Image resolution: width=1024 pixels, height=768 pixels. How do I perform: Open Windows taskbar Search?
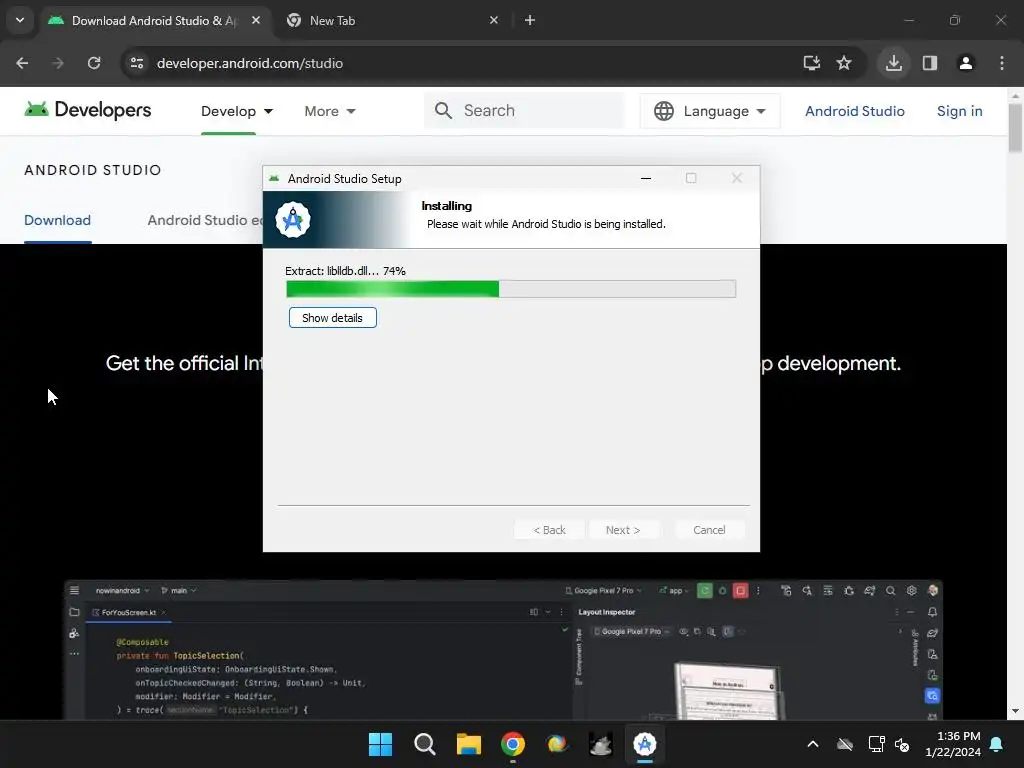(x=424, y=744)
